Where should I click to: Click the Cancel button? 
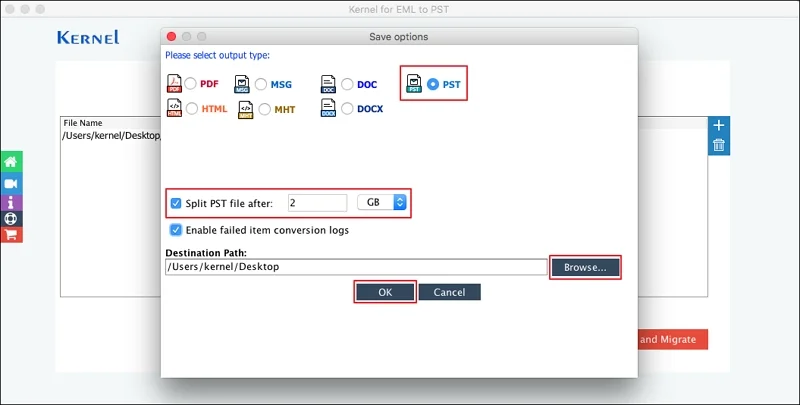click(x=449, y=292)
